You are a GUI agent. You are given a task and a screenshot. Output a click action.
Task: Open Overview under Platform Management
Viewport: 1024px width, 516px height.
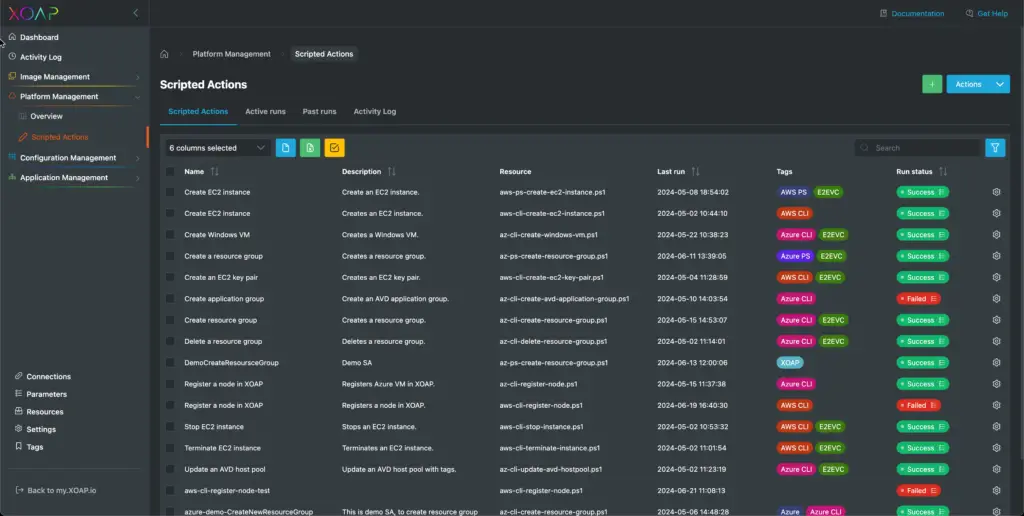pyautogui.click(x=46, y=116)
